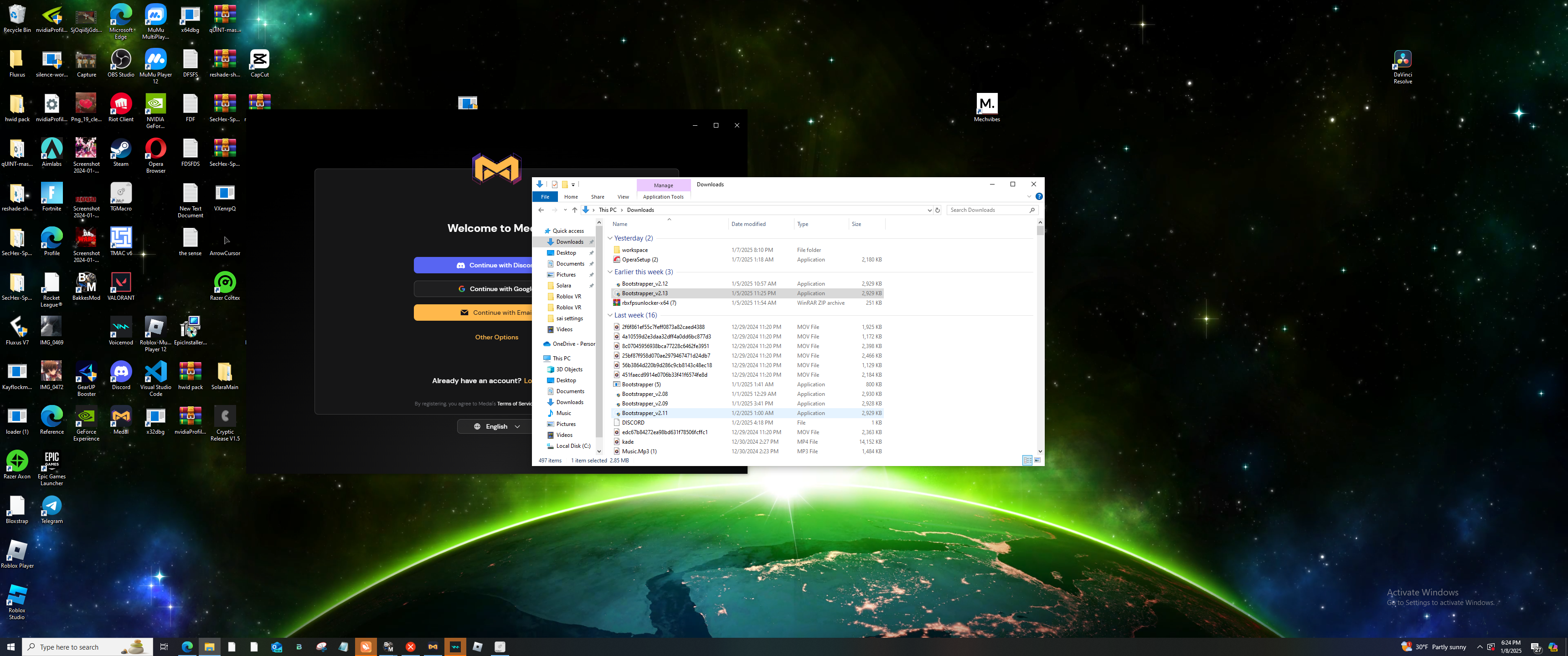Screen dimensions: 1568x656
Task: Click the Explorer Refresh button
Action: (938, 210)
